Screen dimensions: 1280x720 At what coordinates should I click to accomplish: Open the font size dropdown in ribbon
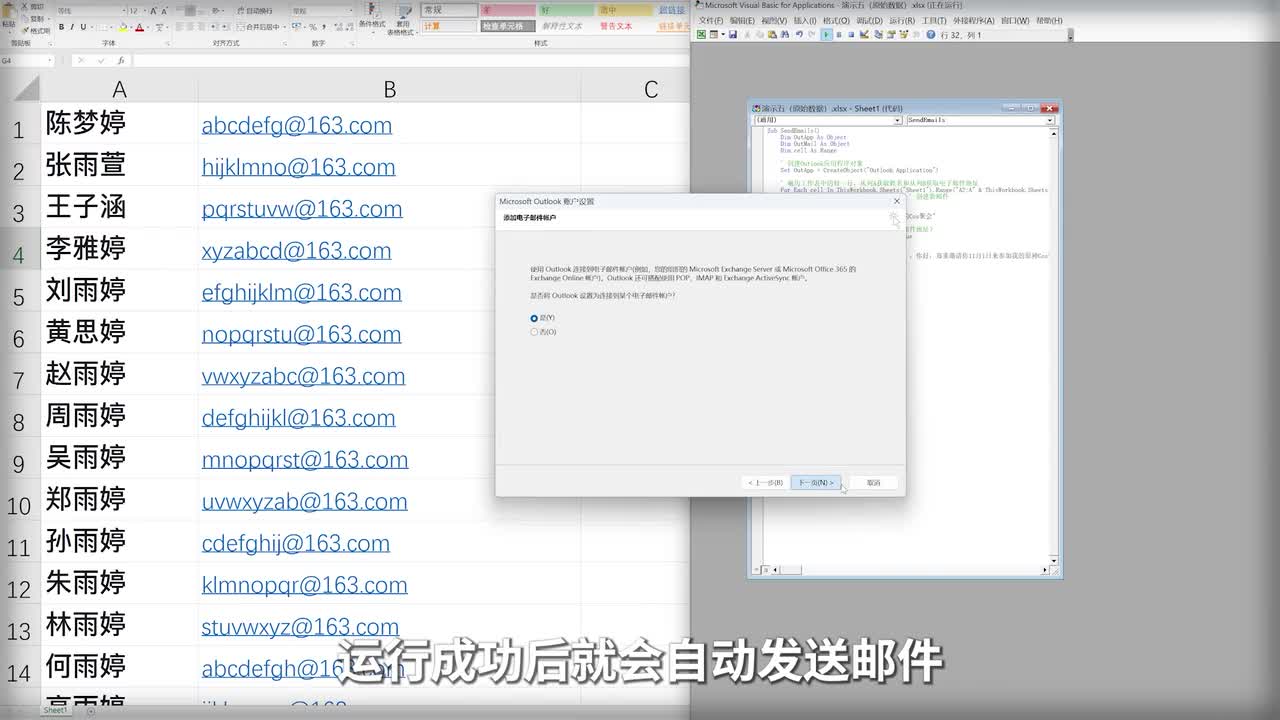[x=146, y=11]
